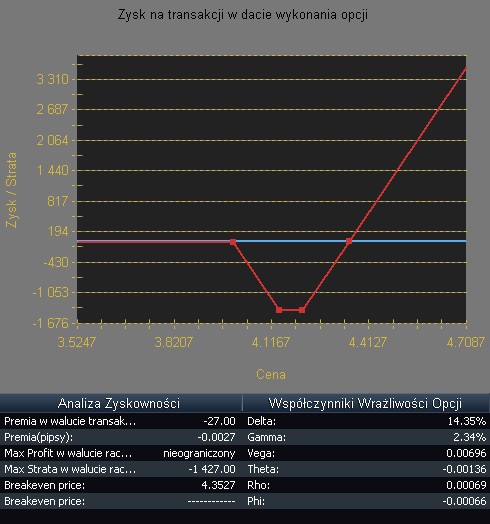Select the Theta value -0.00136

(464, 469)
